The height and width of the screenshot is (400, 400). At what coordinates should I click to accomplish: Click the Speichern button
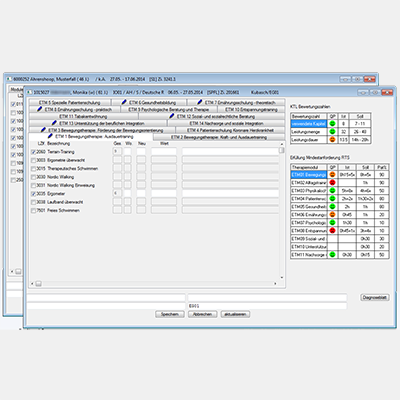click(170, 314)
